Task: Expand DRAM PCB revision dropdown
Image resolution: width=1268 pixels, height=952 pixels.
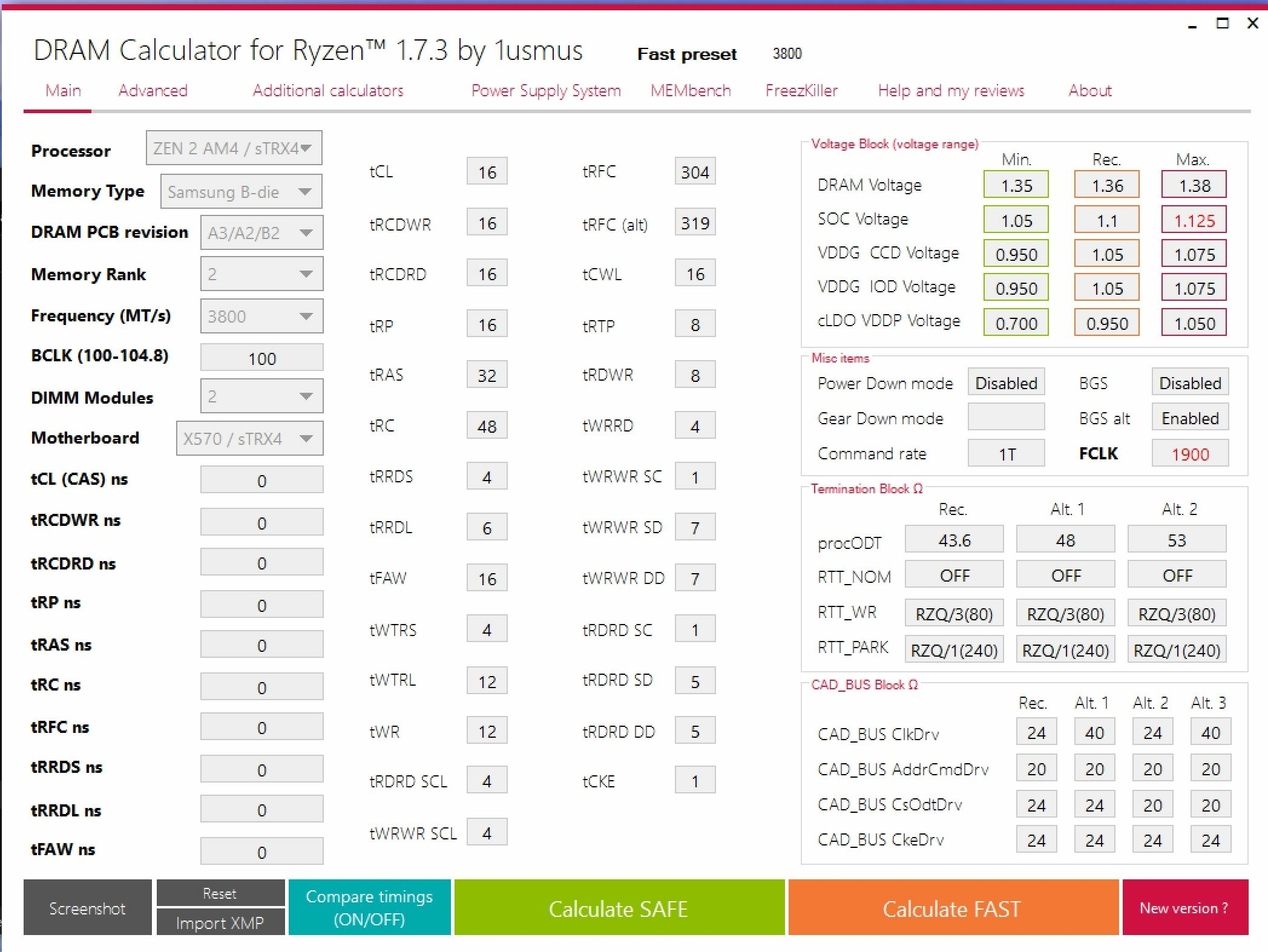Action: 261,232
